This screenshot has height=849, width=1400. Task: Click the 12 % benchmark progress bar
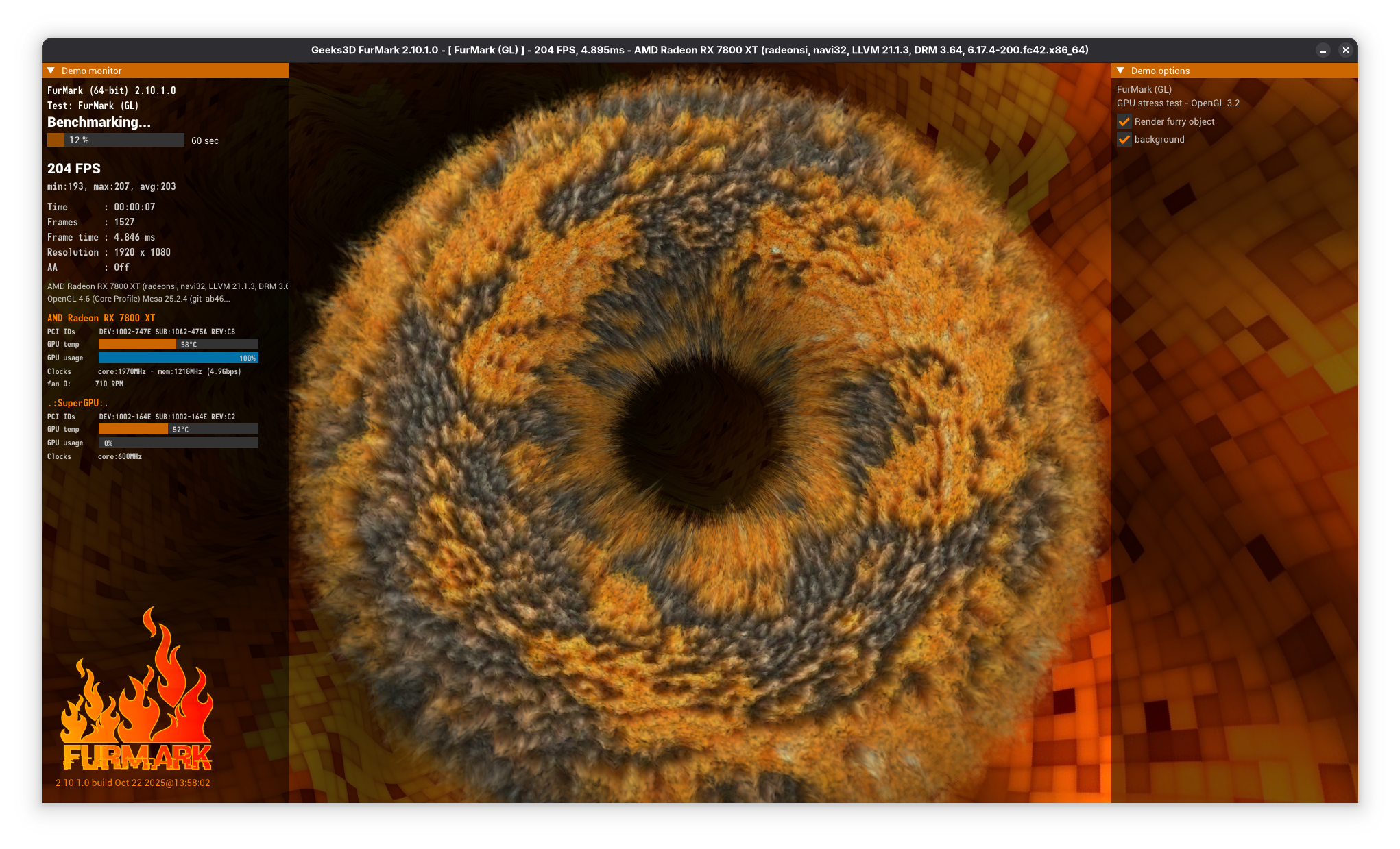[116, 140]
